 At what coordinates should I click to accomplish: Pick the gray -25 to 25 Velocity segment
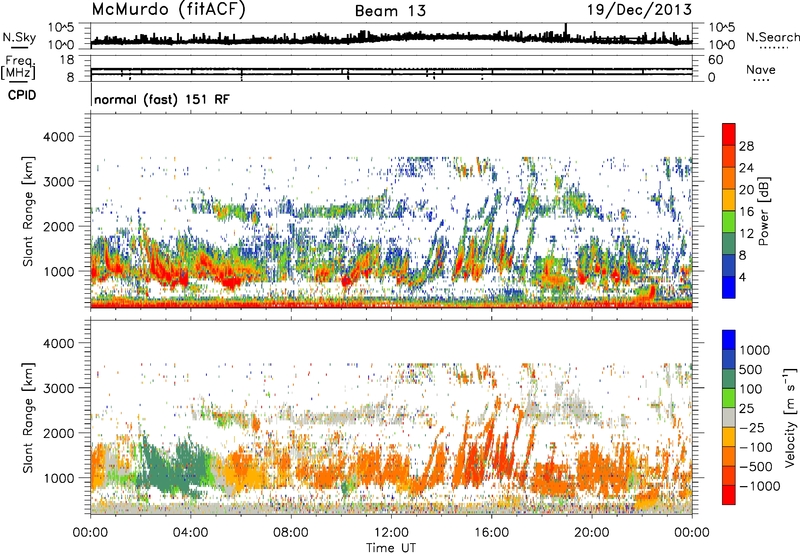tap(729, 417)
